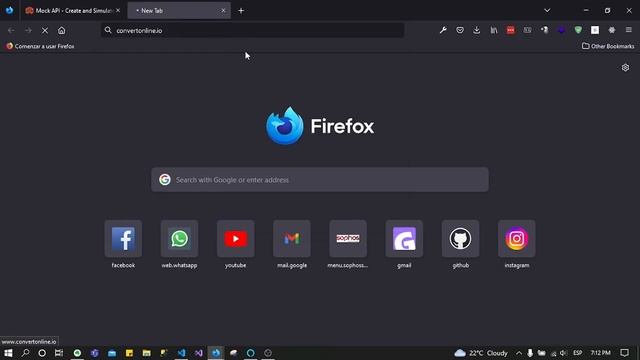Focus the address bar showing convertonline.io
Image resolution: width=640 pixels, height=360 pixels.
pyautogui.click(x=253, y=30)
